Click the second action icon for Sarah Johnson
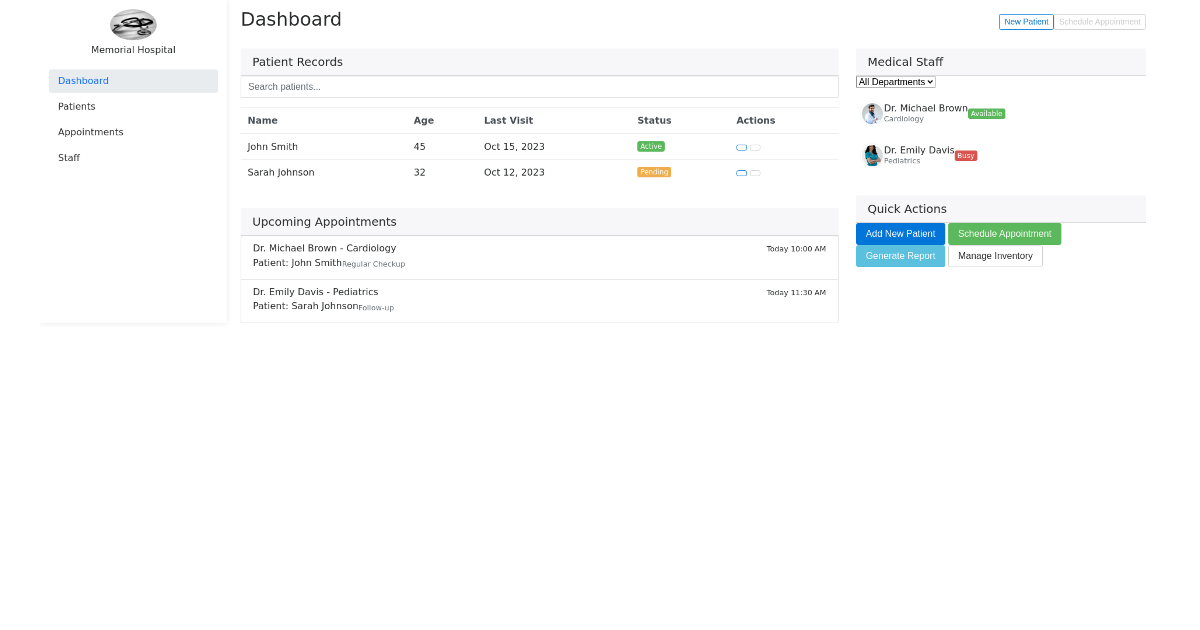The height and width of the screenshot is (630, 1200). [x=755, y=172]
